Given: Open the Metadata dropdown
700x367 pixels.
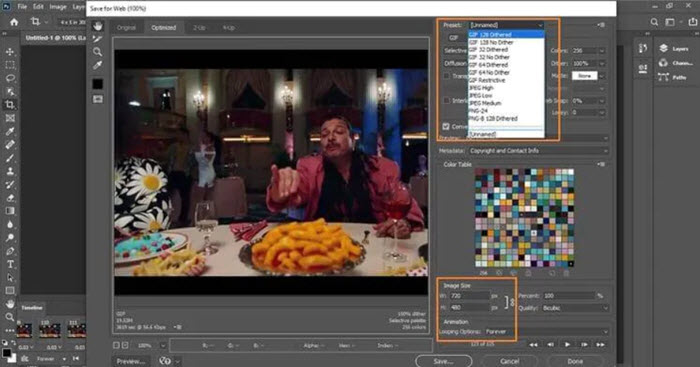Looking at the screenshot, I should [538, 151].
